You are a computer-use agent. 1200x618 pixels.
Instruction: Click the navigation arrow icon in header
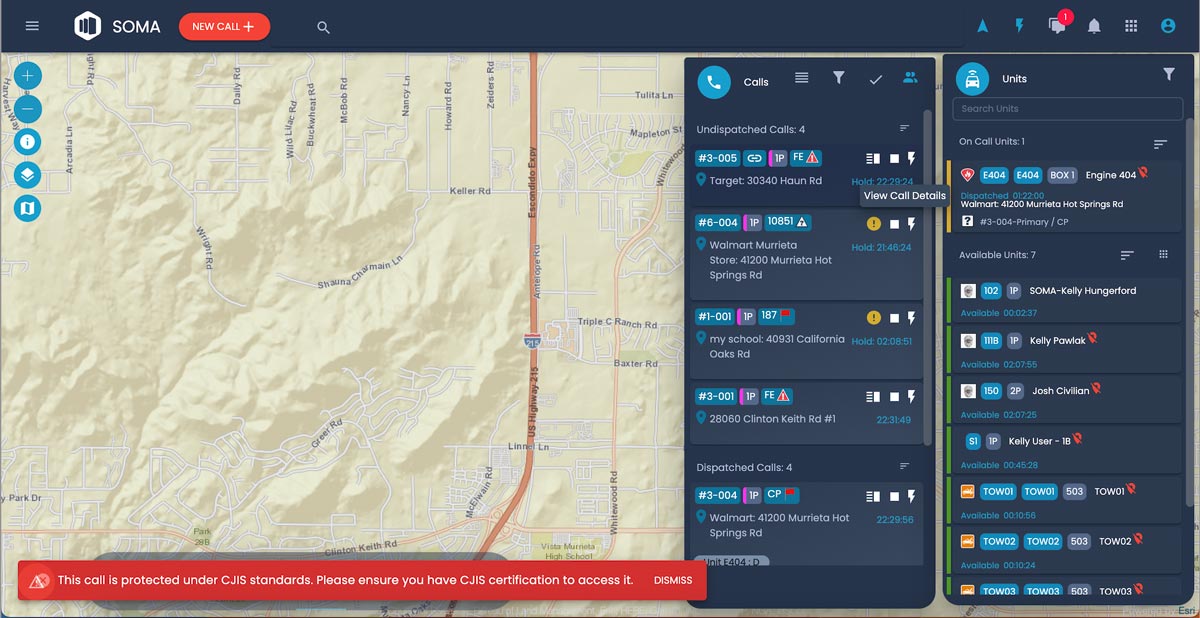[983, 26]
